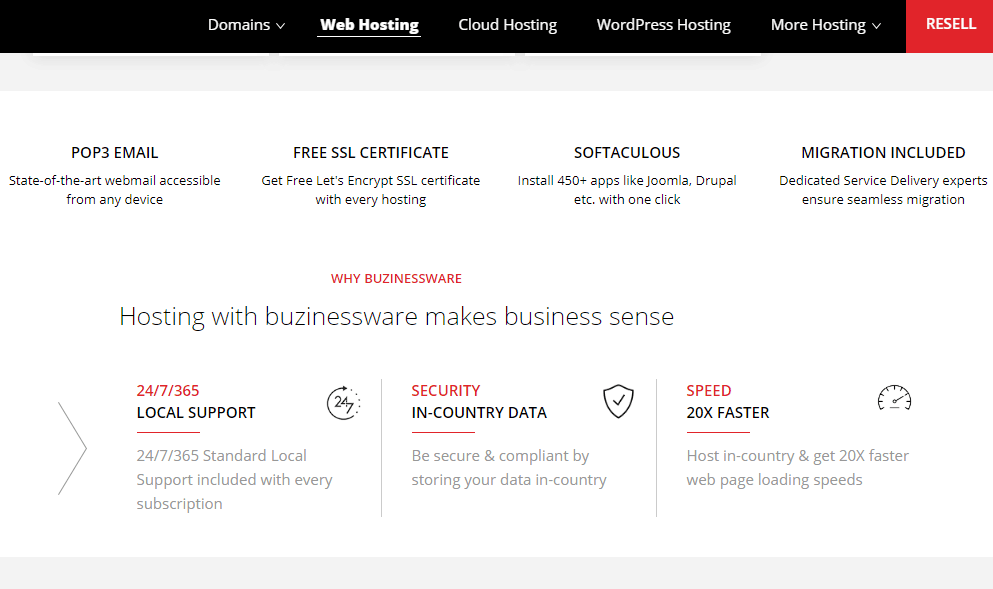The height and width of the screenshot is (589, 993).
Task: Click the 24/7/365 red text
Action: click(x=168, y=391)
